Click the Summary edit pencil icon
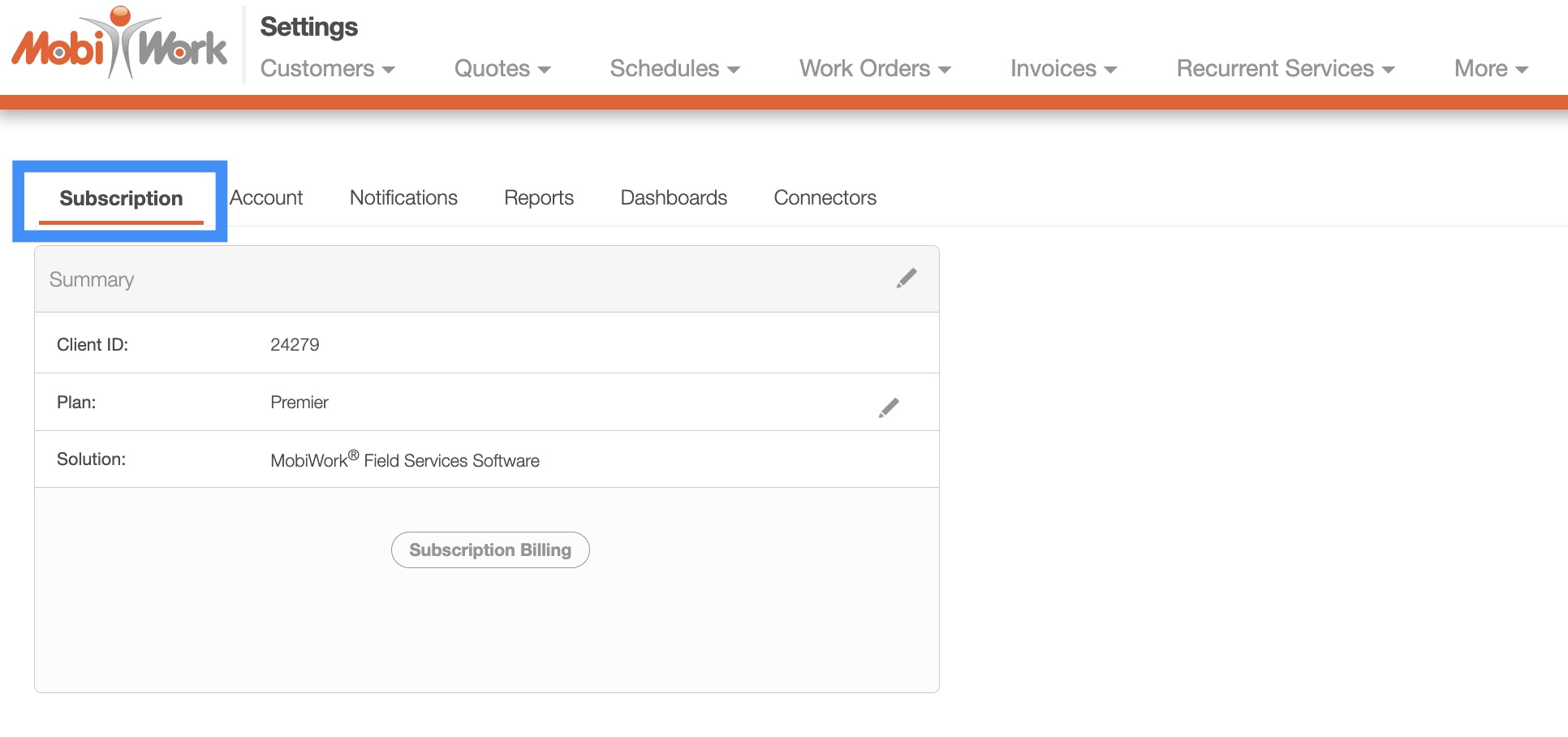This screenshot has height=737, width=1568. click(x=907, y=278)
